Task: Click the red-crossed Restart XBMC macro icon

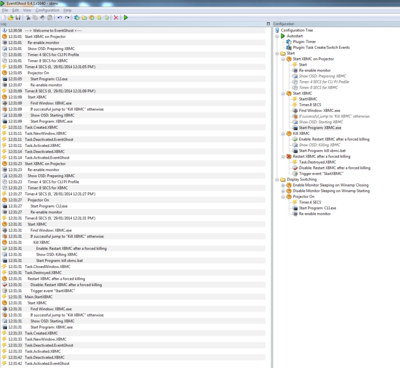Action: (x=289, y=156)
